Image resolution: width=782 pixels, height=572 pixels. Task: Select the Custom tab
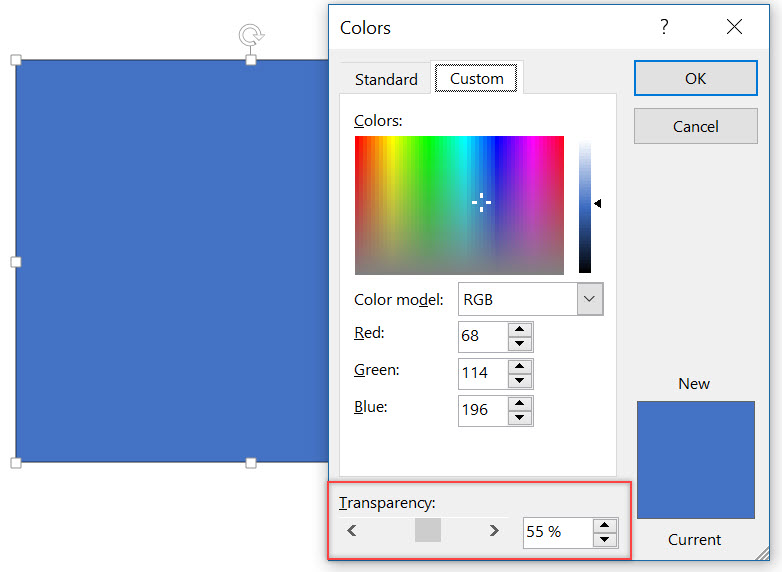click(x=476, y=78)
